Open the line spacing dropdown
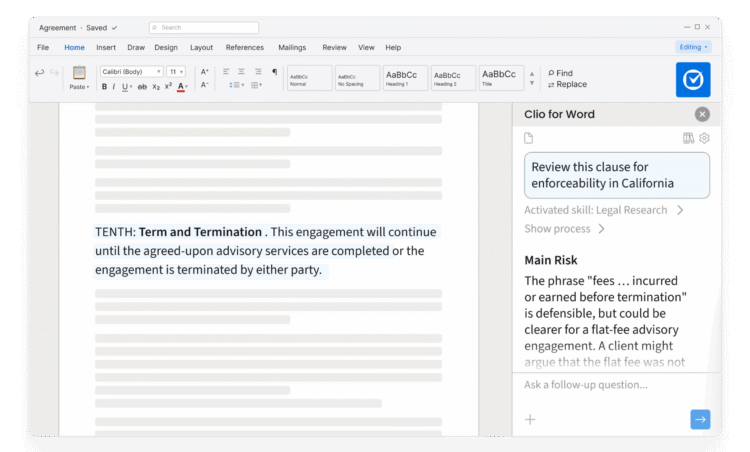Image resolution: width=750 pixels, height=452 pixels. coord(236,85)
